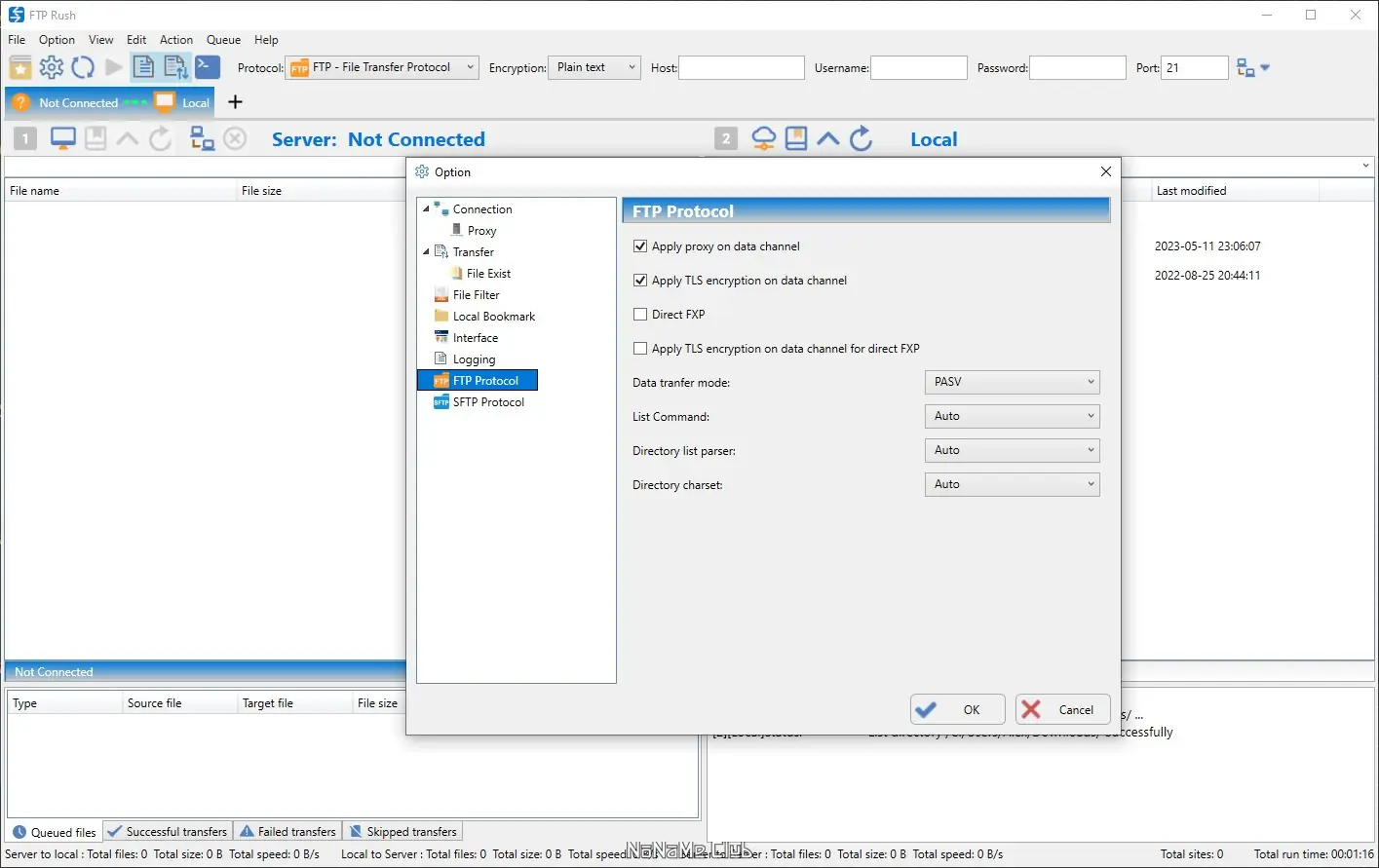Viewport: 1379px width, 868px height.
Task: Open the Data transfer mode PASV dropdown
Action: pos(1012,382)
